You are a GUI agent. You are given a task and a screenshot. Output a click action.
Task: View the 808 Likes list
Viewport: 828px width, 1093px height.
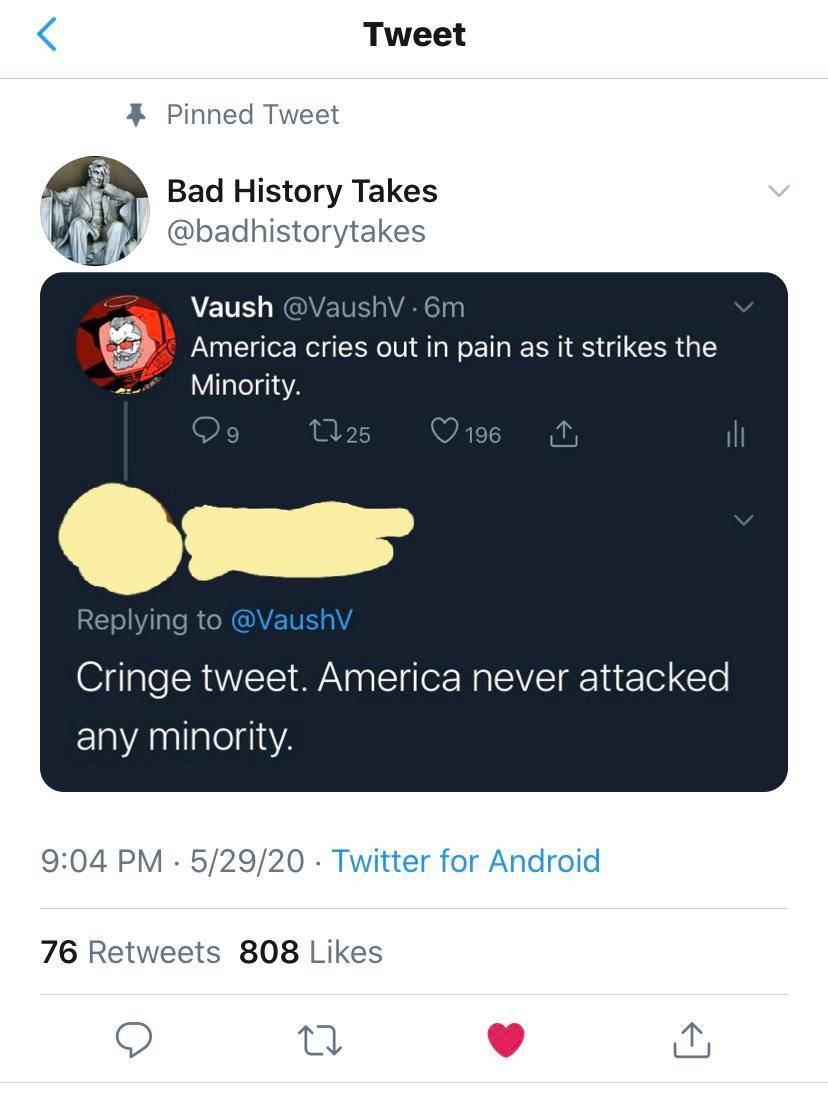pos(310,952)
